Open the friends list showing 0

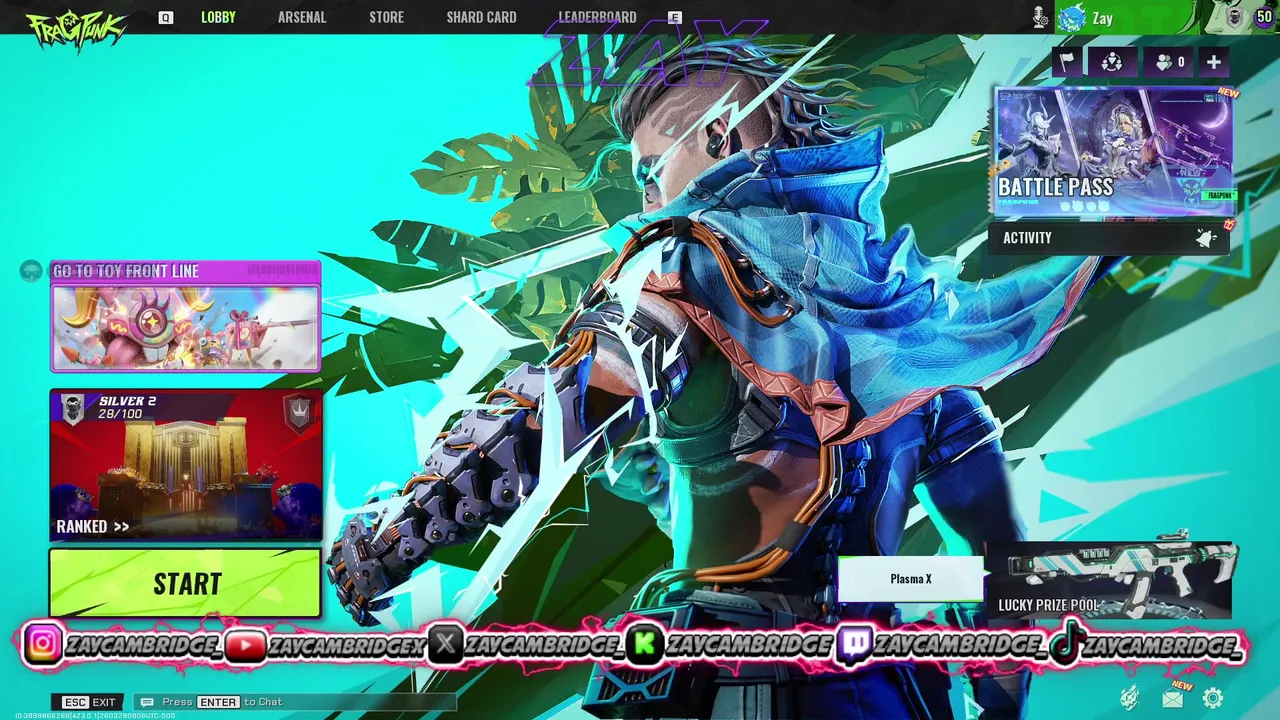pyautogui.click(x=1169, y=62)
